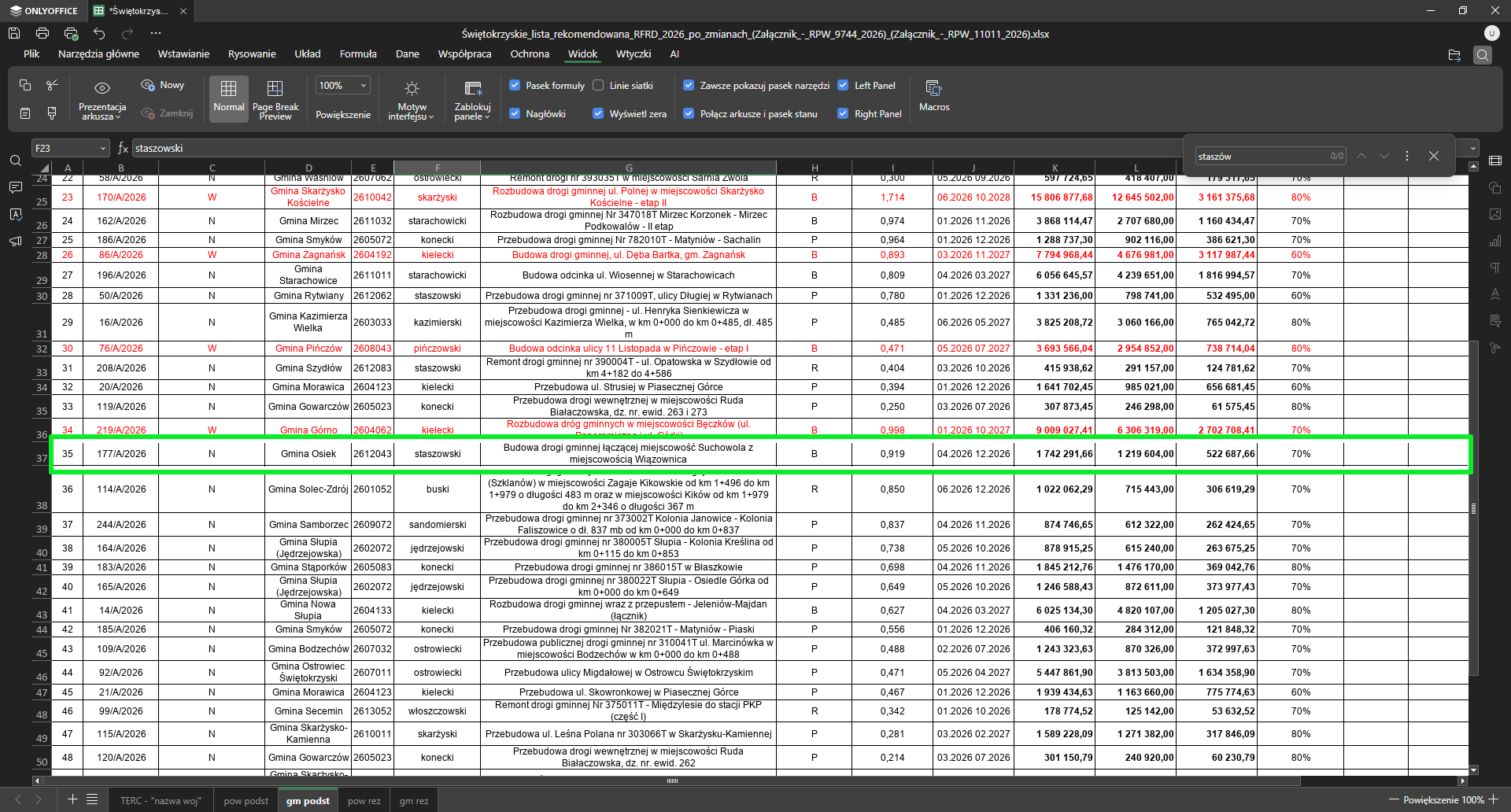Viewport: 1511px width, 812px height.
Task: Toggle the Wyświetl zera checkbox
Action: coord(598,114)
